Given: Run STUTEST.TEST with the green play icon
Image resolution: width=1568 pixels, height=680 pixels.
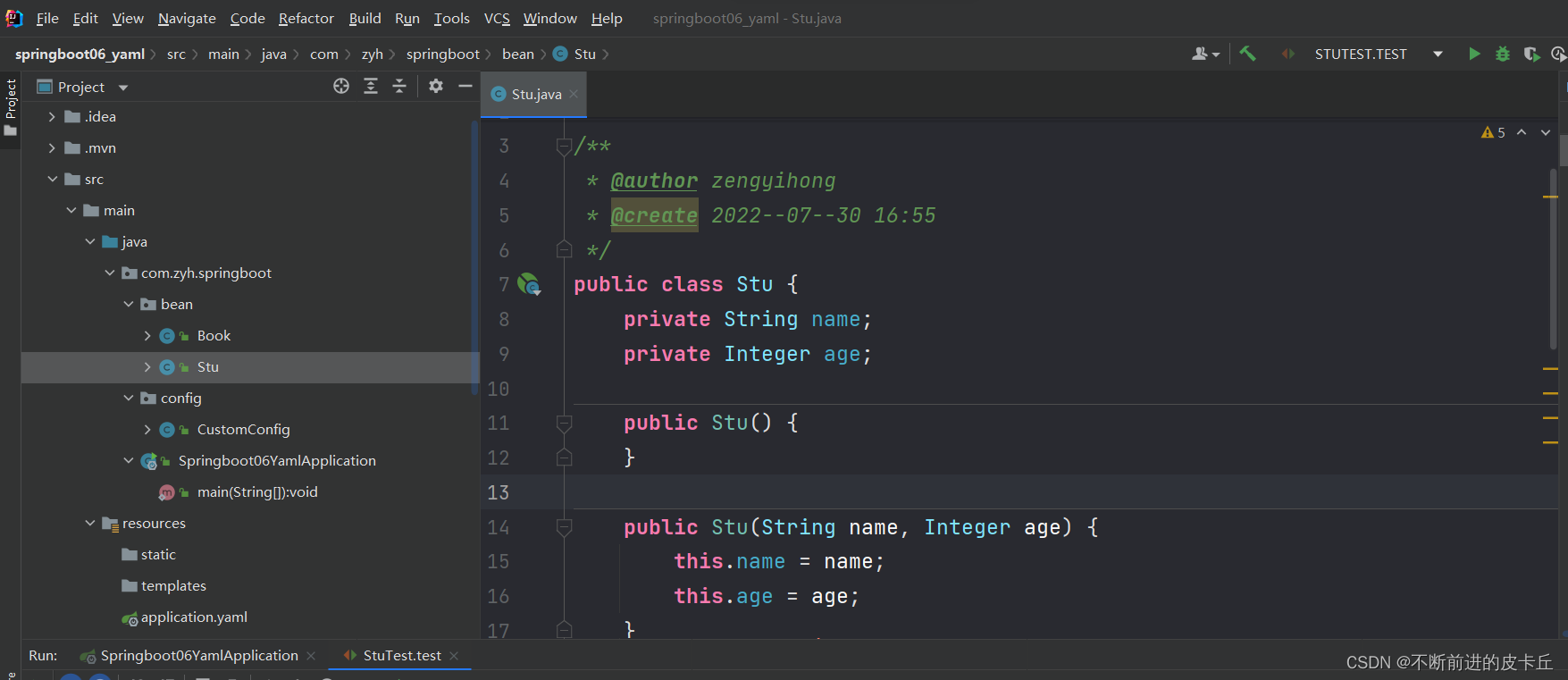Looking at the screenshot, I should (x=1474, y=54).
